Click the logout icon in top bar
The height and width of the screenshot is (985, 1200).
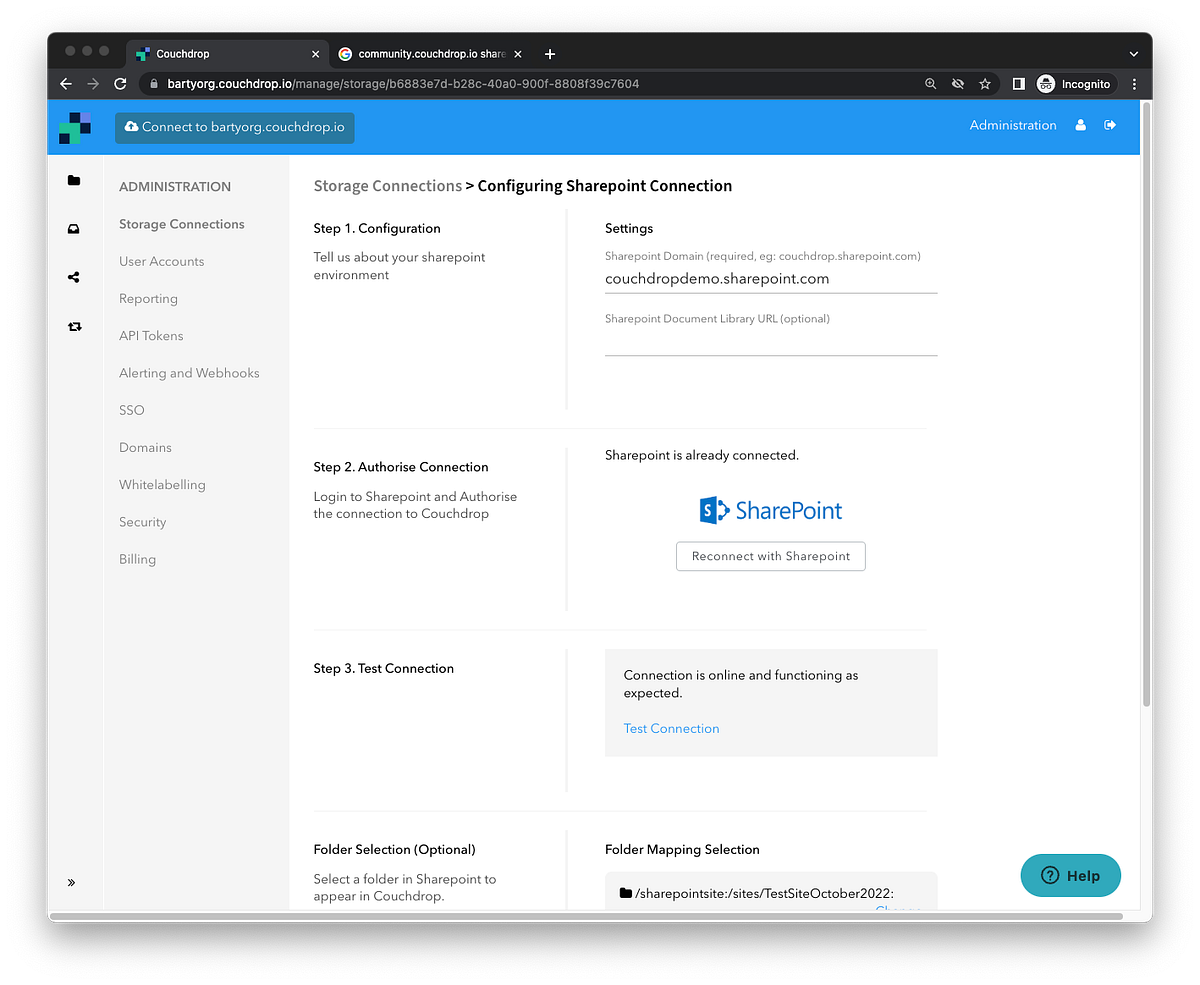(1110, 125)
